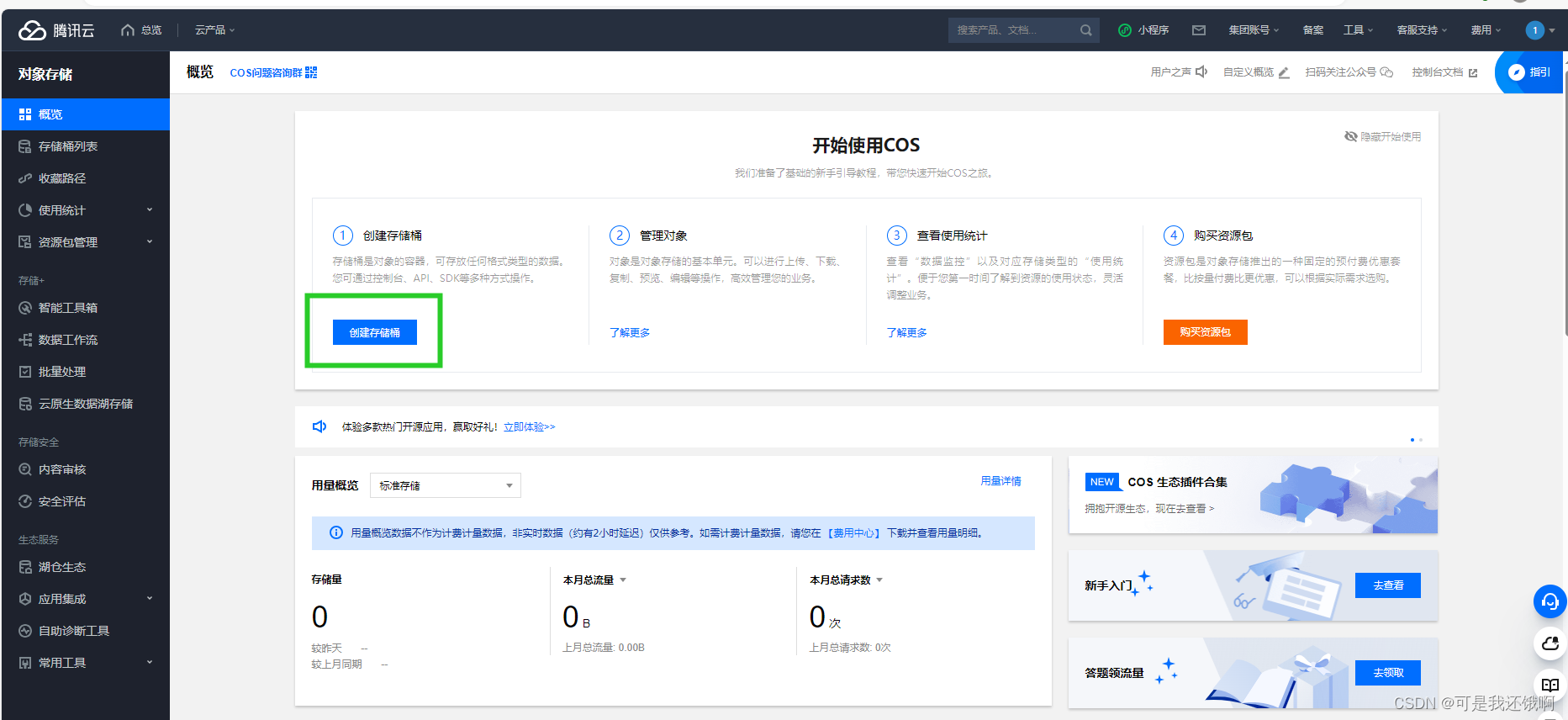Open the 小程序 mini program icon
The height and width of the screenshot is (720, 1568).
pyautogui.click(x=1125, y=30)
